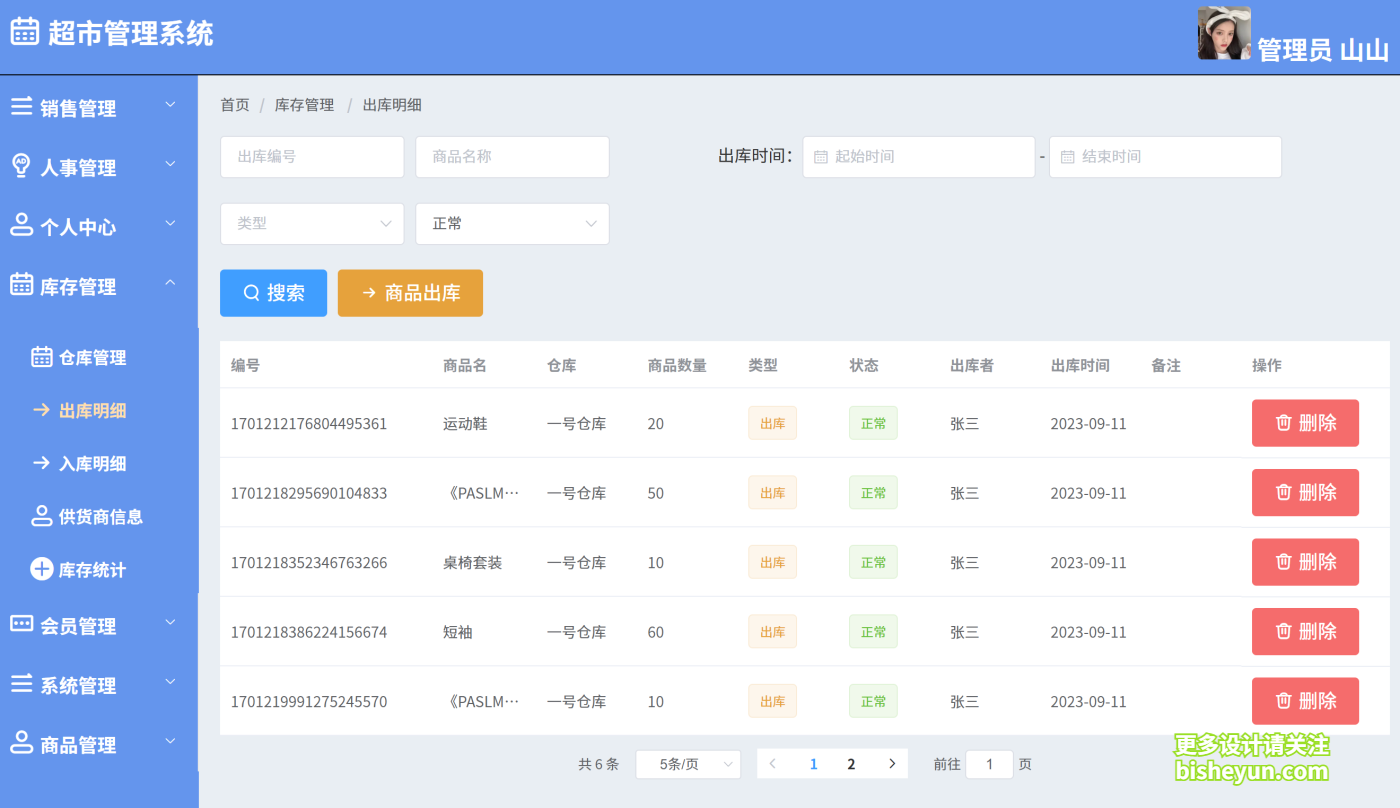Click the 销售管理 sidebar icon
Image resolution: width=1400 pixels, height=808 pixels.
point(21,106)
